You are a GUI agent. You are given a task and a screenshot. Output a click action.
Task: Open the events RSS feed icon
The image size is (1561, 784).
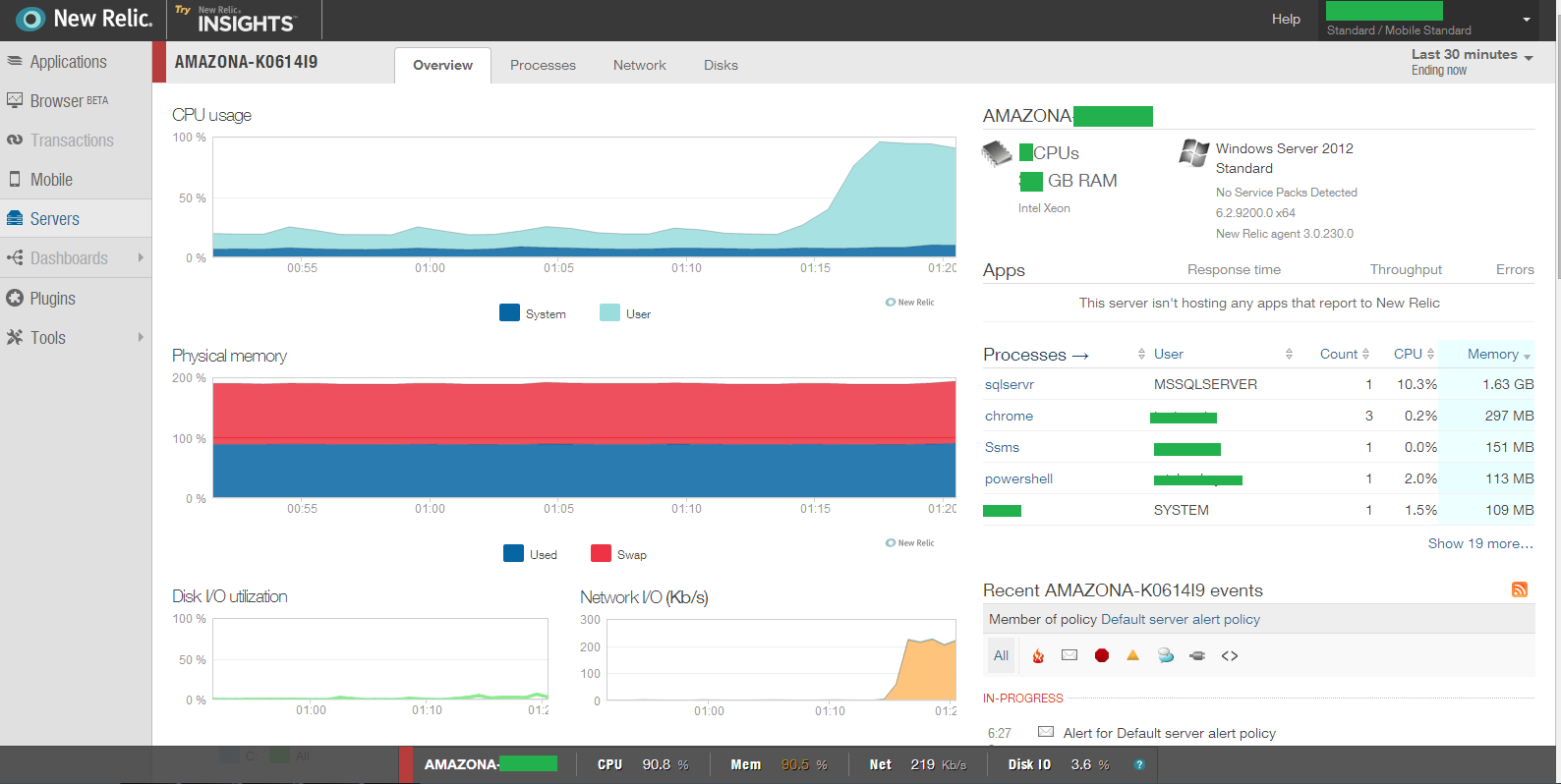[x=1520, y=589]
